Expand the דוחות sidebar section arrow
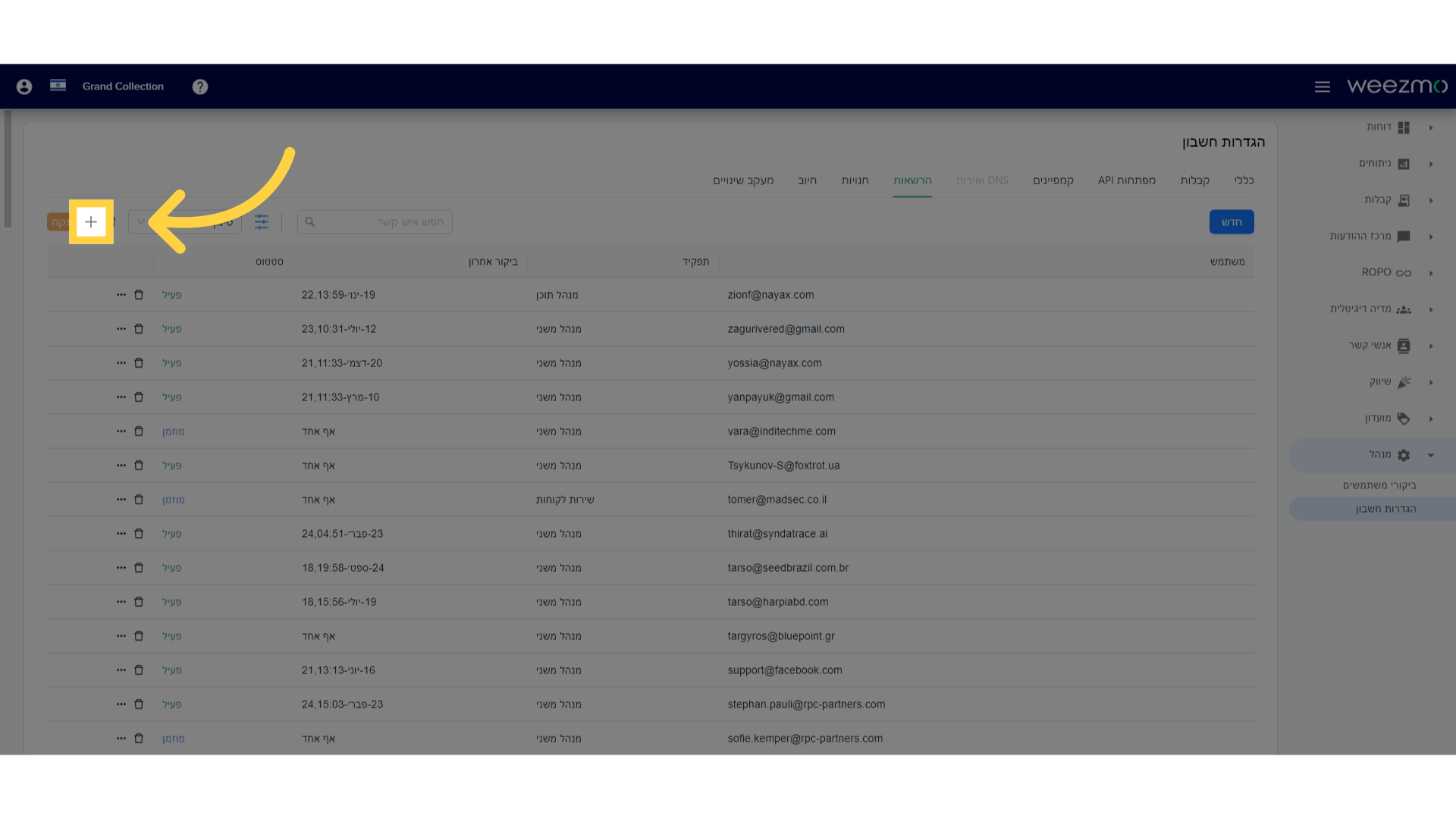The image size is (1456, 819). pos(1431,127)
